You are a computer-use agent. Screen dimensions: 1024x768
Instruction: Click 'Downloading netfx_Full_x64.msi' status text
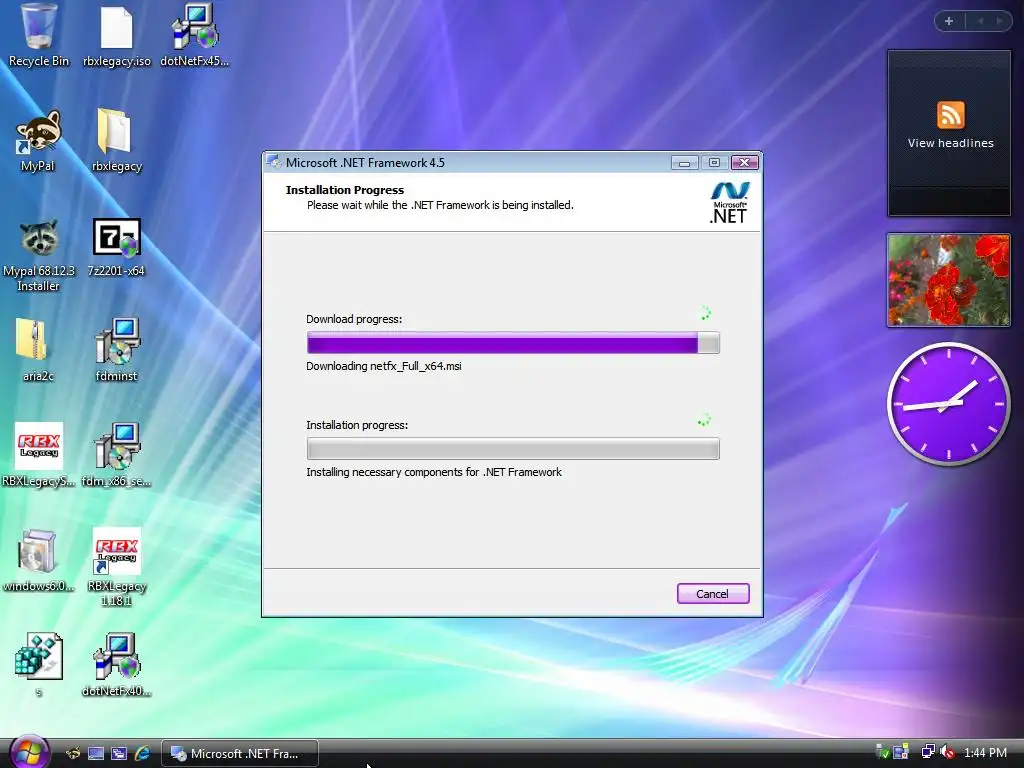[x=384, y=366]
